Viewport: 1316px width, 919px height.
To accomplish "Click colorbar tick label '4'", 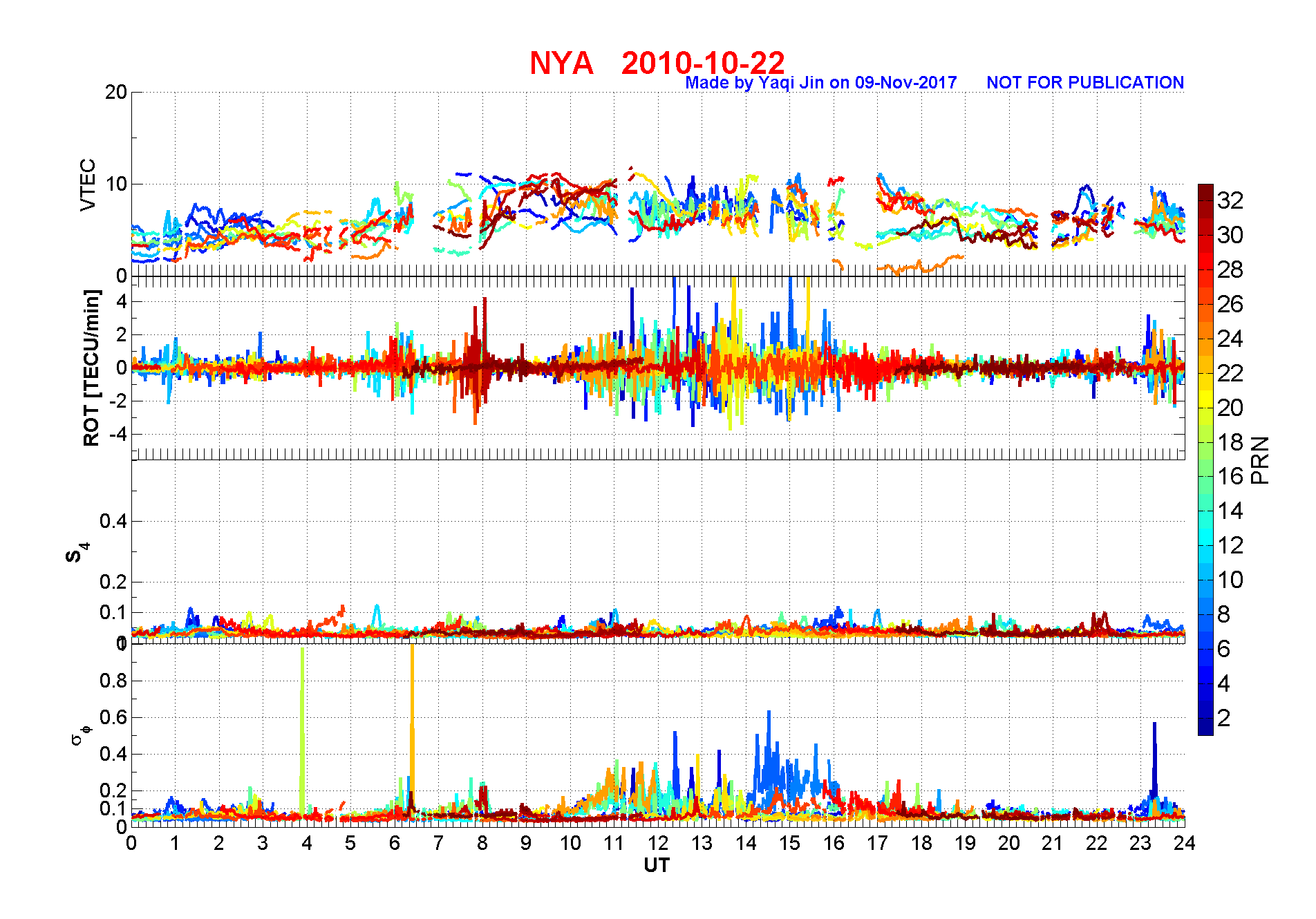I will [x=1224, y=683].
